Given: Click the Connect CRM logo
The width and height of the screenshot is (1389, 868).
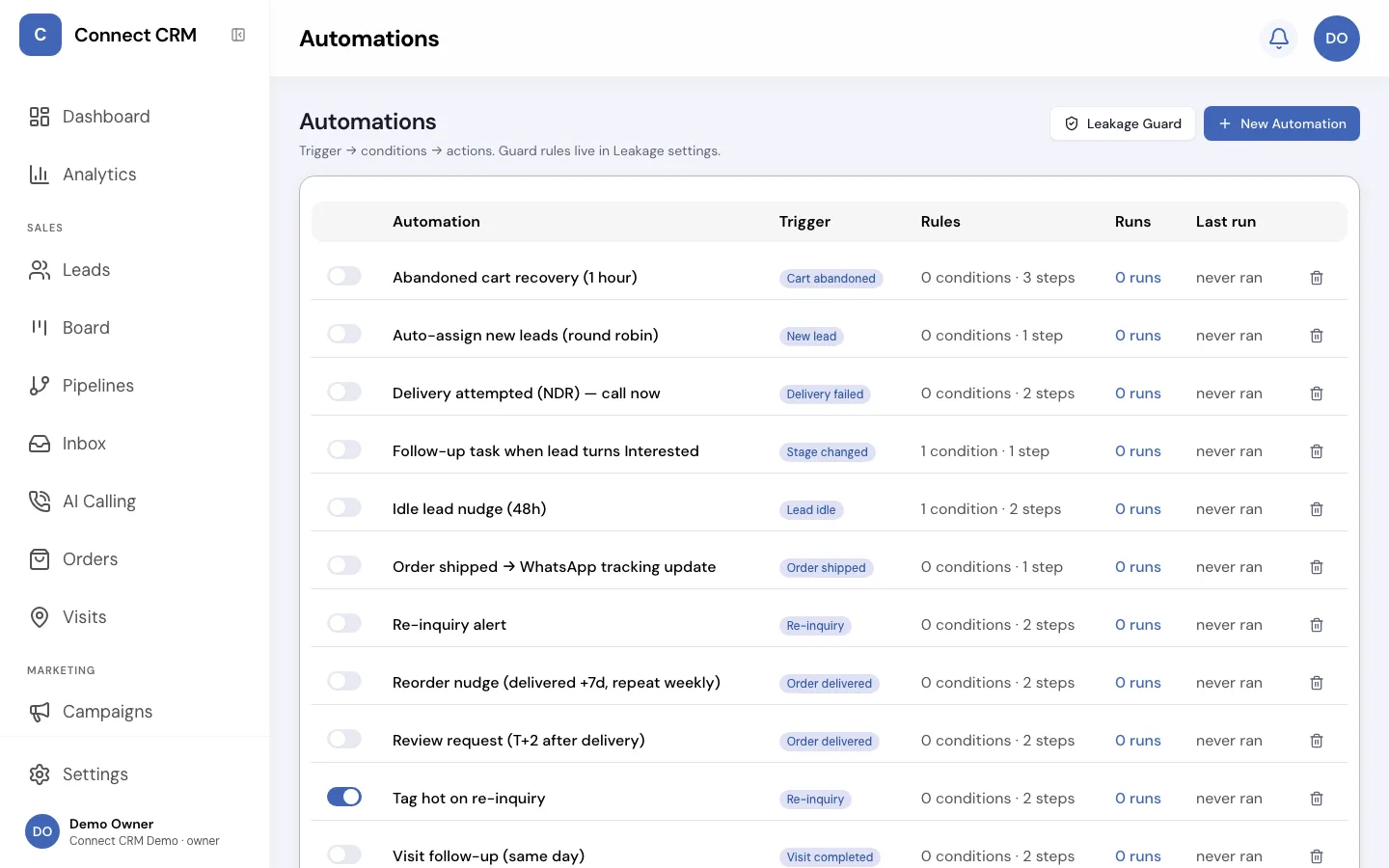Looking at the screenshot, I should point(41,35).
